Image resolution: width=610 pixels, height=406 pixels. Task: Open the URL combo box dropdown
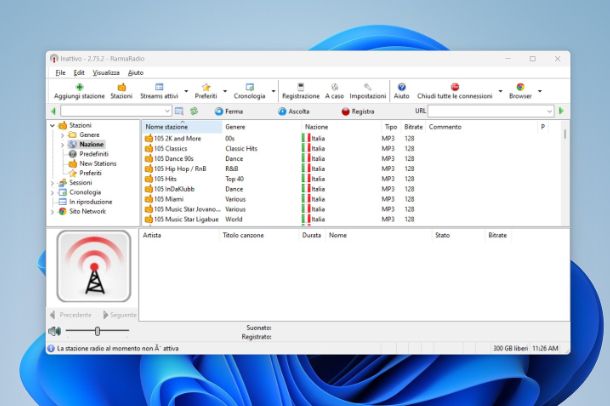coord(549,111)
